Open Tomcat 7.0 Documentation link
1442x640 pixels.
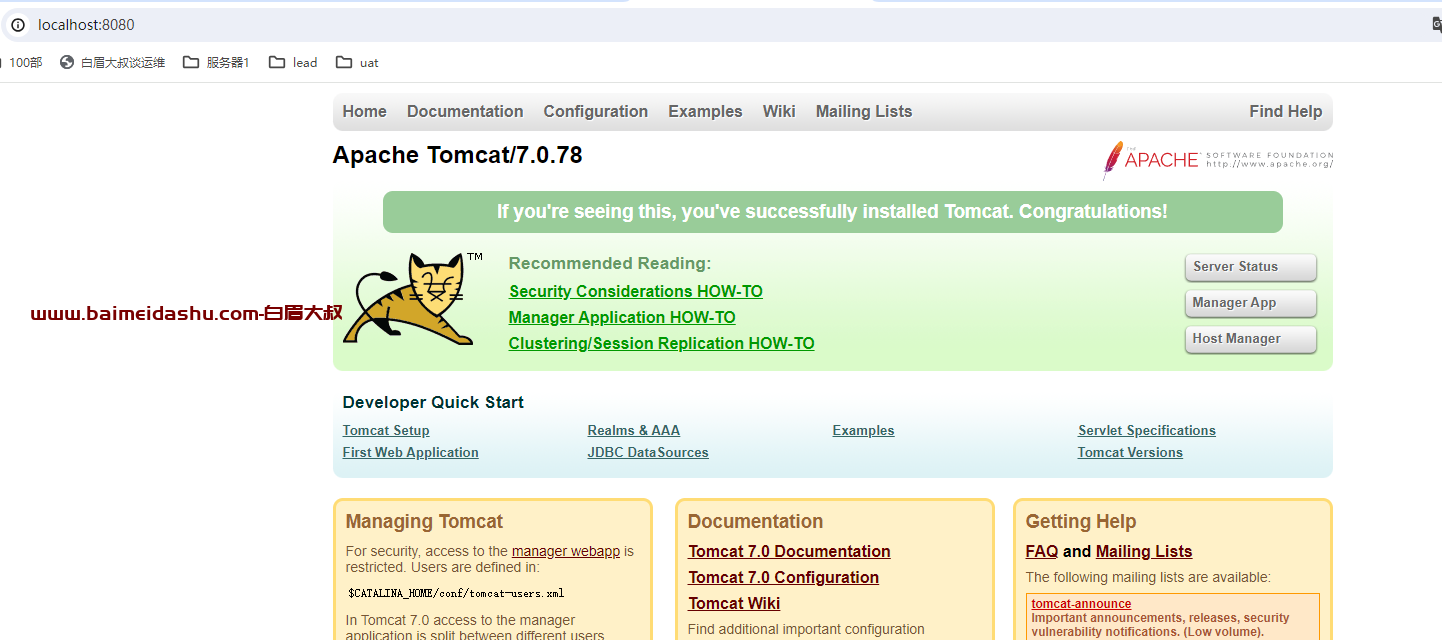pyautogui.click(x=789, y=551)
